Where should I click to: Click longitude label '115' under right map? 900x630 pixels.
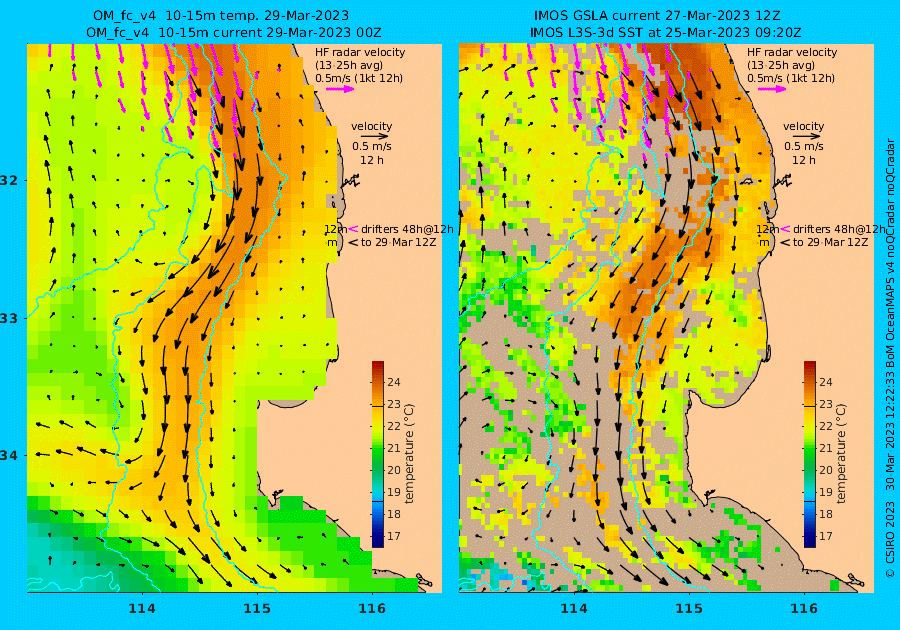[689, 609]
